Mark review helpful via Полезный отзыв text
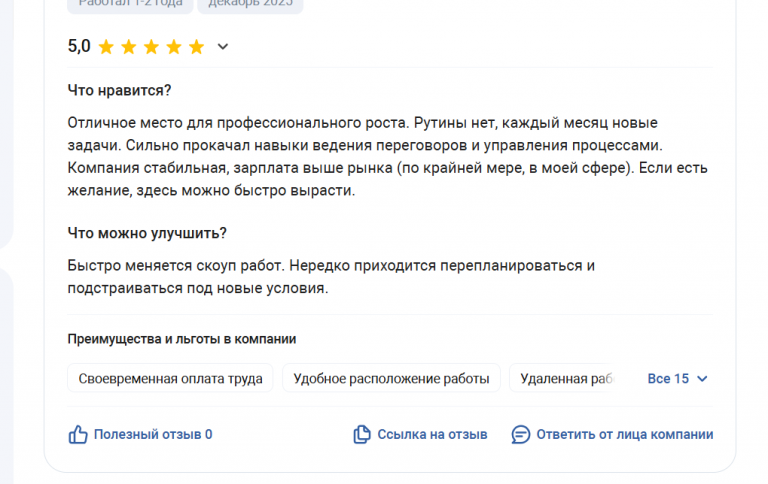This screenshot has height=484, width=768. (153, 434)
